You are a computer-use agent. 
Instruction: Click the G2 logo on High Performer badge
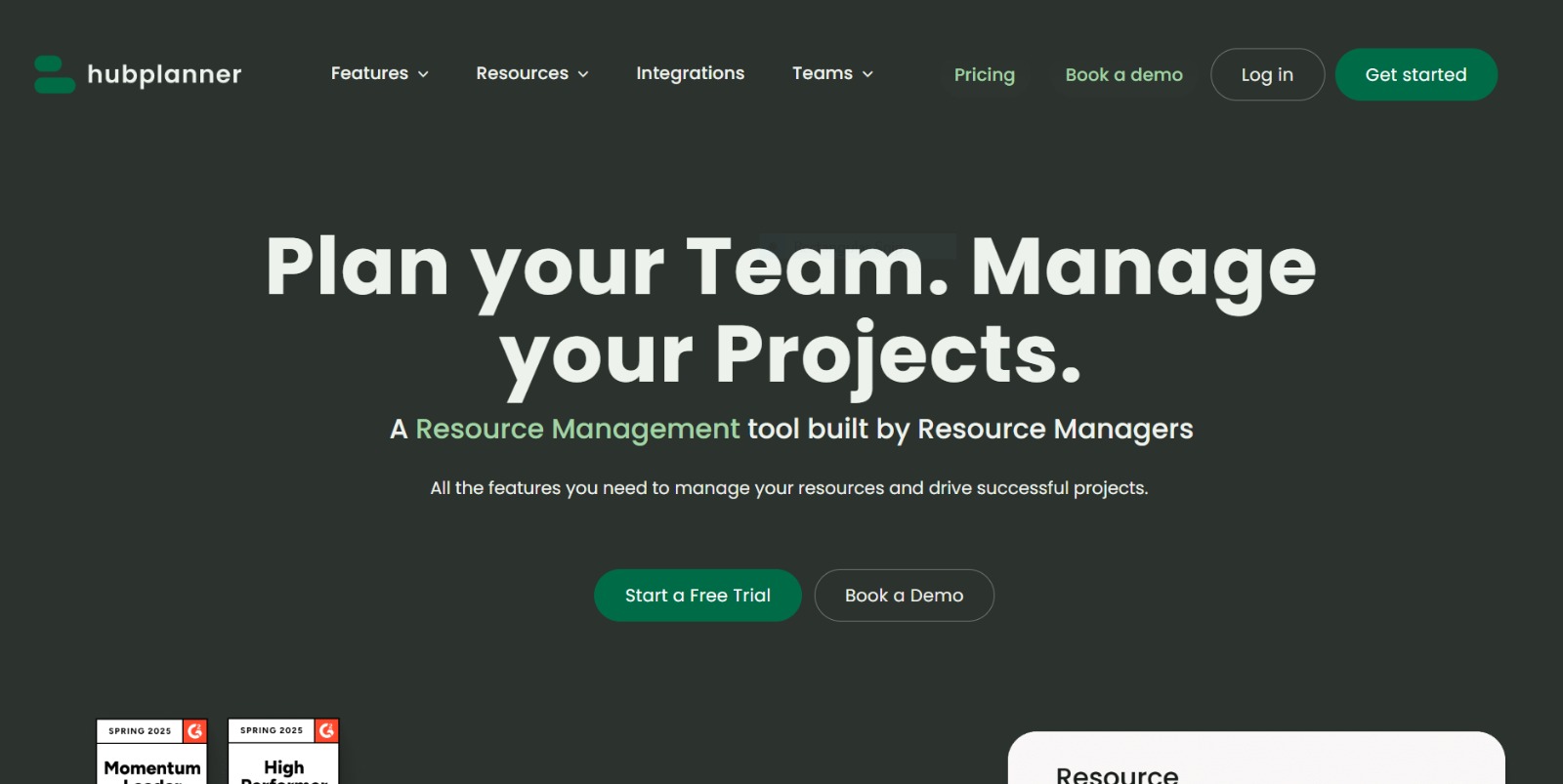pyautogui.click(x=327, y=730)
